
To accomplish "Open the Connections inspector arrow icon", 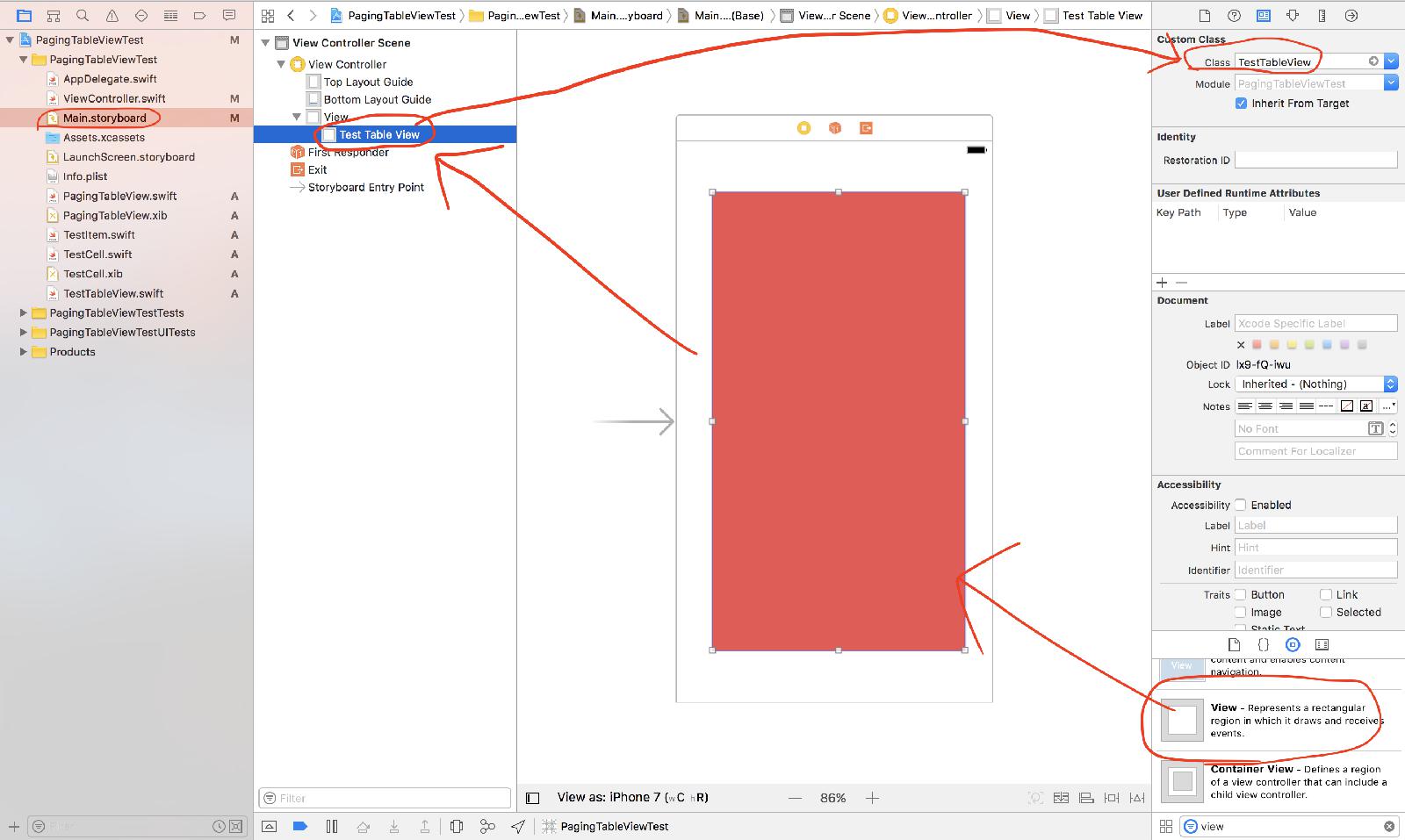I will tap(1351, 15).
